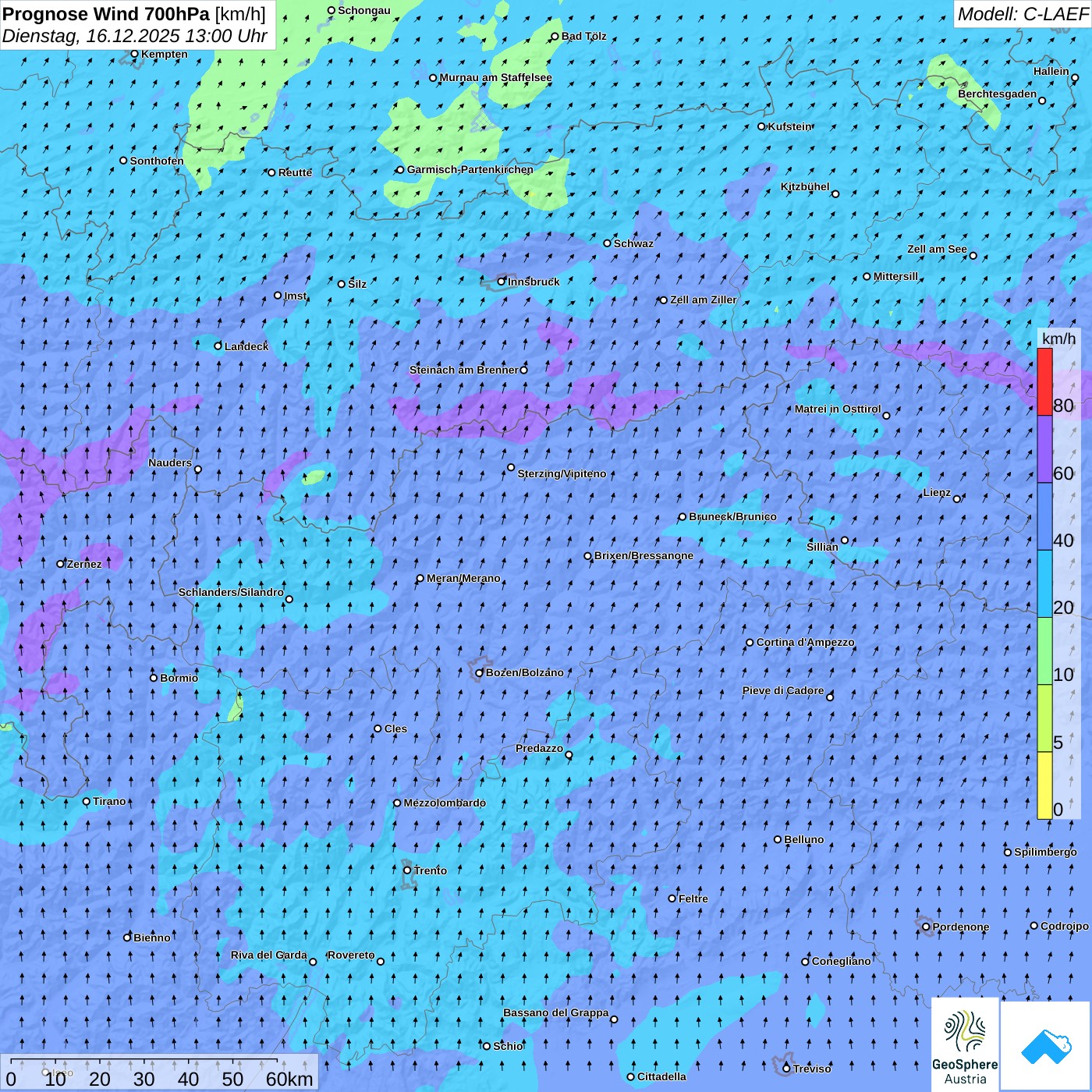Click the 'Sillian' label

(x=822, y=547)
